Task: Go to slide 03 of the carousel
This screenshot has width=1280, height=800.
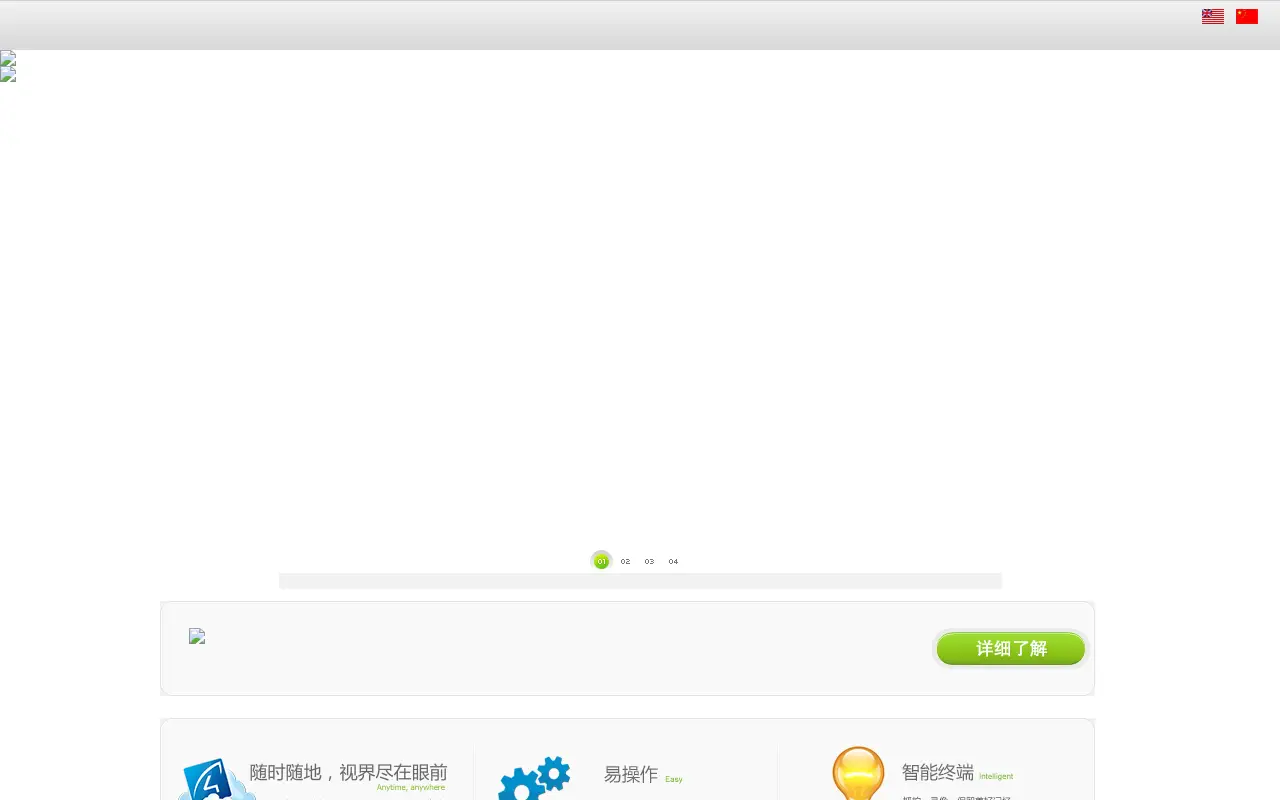Action: [649, 561]
